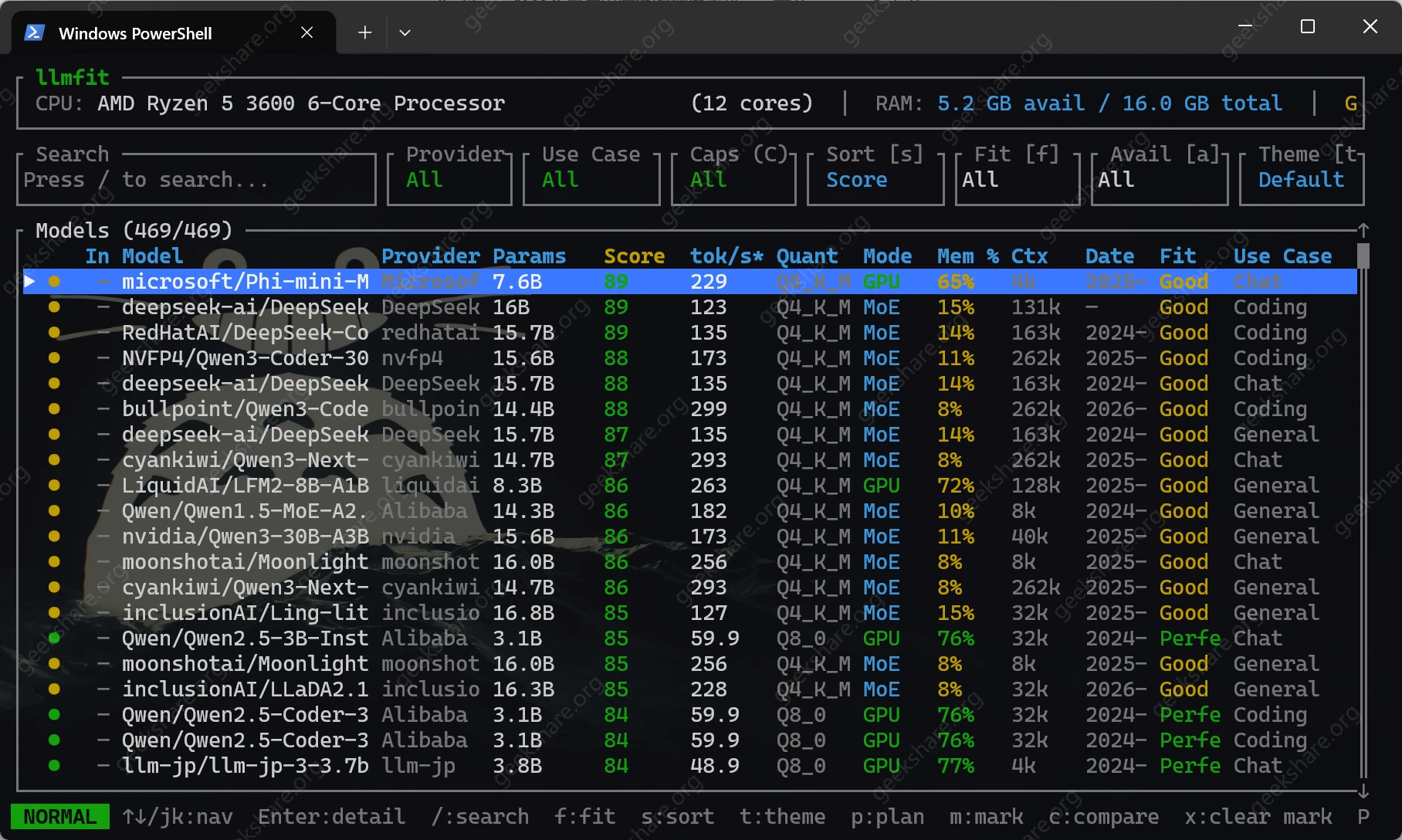Image resolution: width=1402 pixels, height=840 pixels.
Task: Click the f:fit hint in status bar
Action: pos(585,817)
